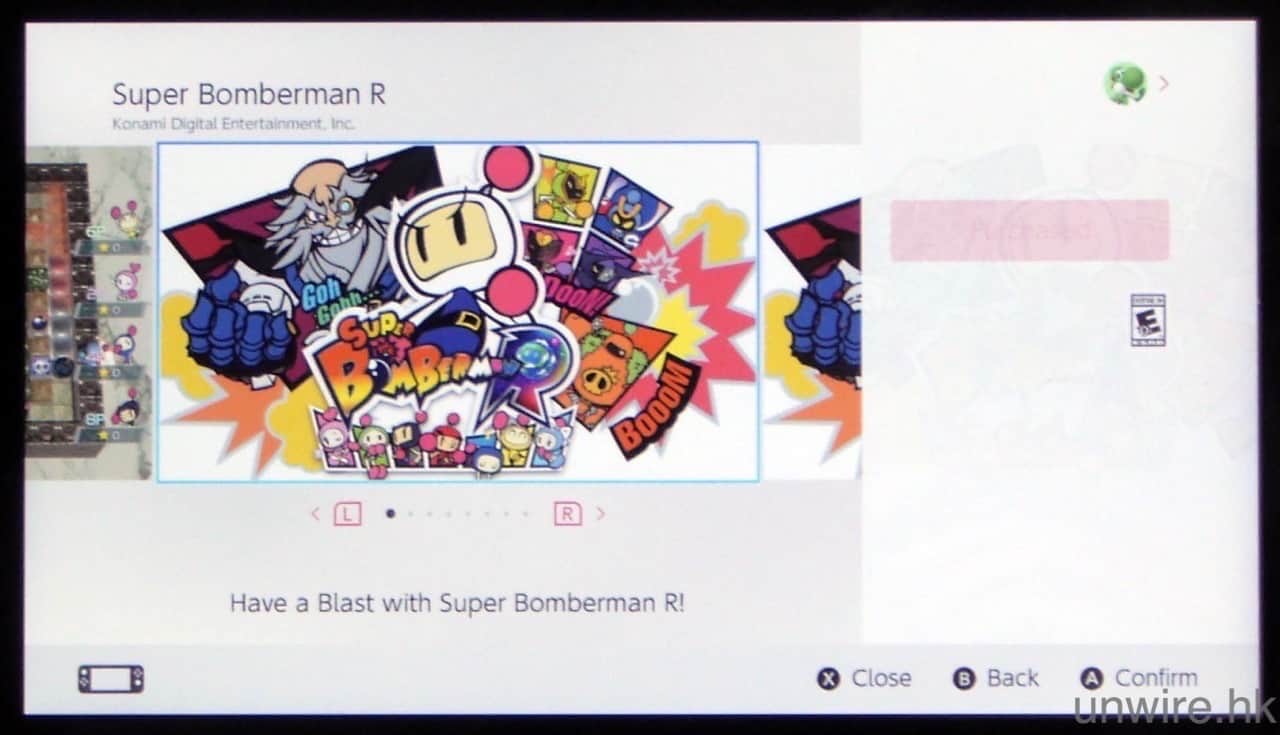The height and width of the screenshot is (735, 1280).
Task: Select the gameplay screenshot thumbnail on left edge
Action: 89,312
